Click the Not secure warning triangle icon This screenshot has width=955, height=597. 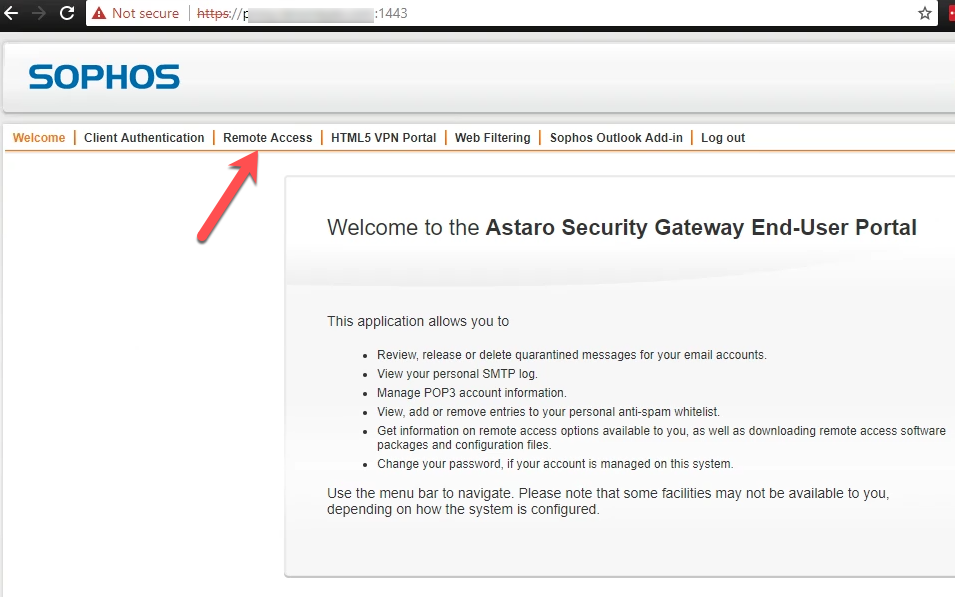99,13
